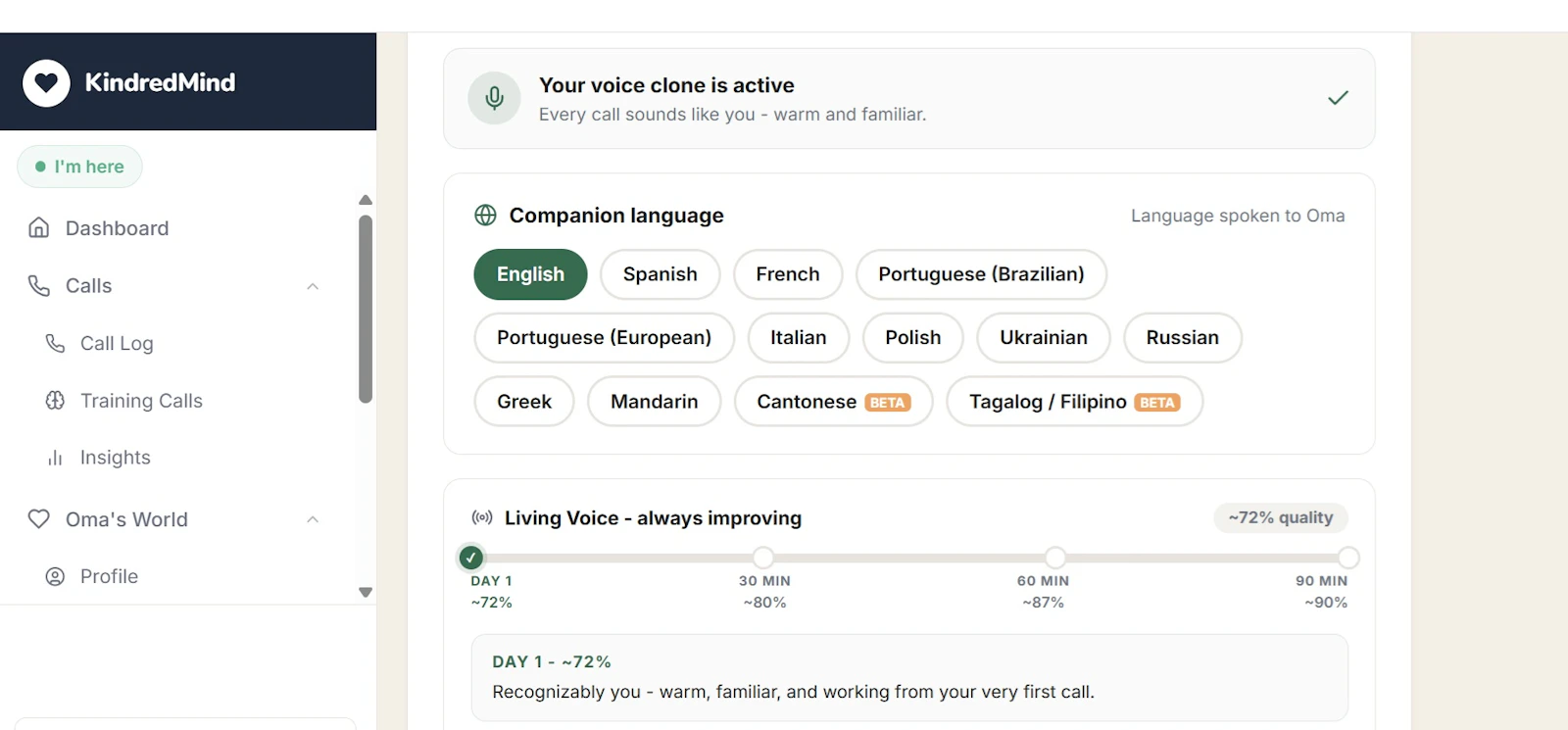The image size is (1568, 730).
Task: Click 'Language spoken to Oma' text
Action: click(x=1238, y=216)
